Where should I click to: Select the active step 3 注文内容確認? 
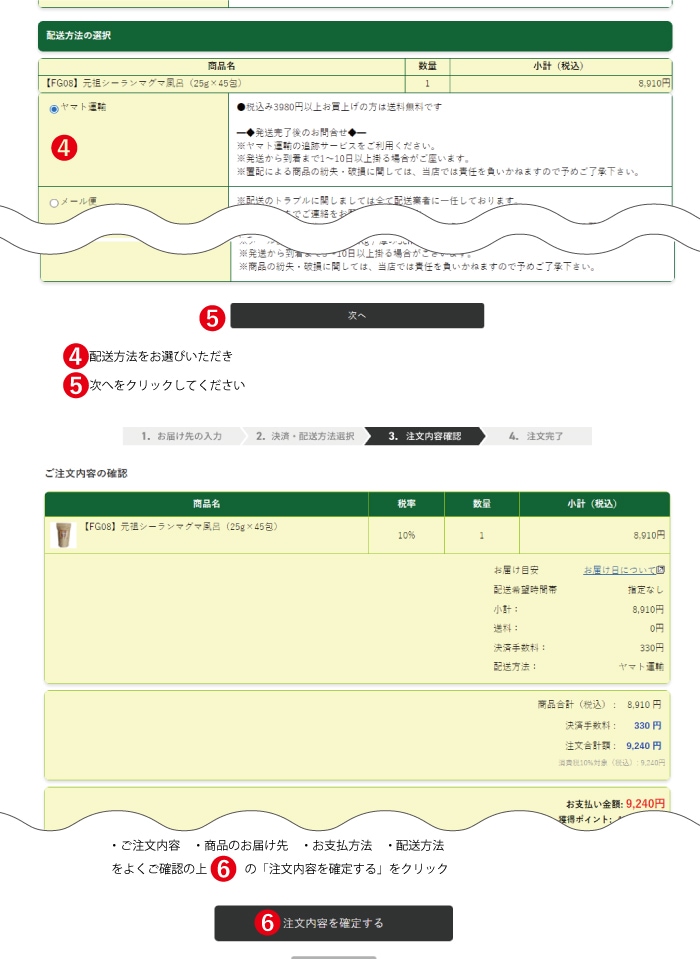point(424,436)
